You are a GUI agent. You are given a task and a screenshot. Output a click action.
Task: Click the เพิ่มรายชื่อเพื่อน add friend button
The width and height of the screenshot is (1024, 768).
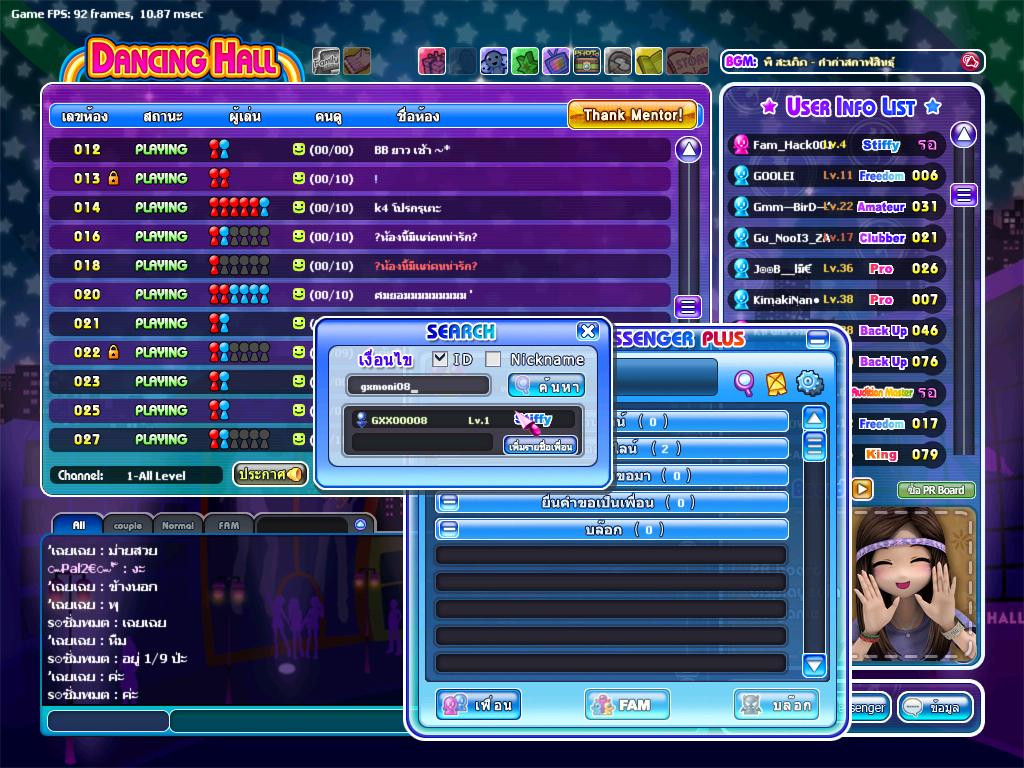[x=540, y=447]
